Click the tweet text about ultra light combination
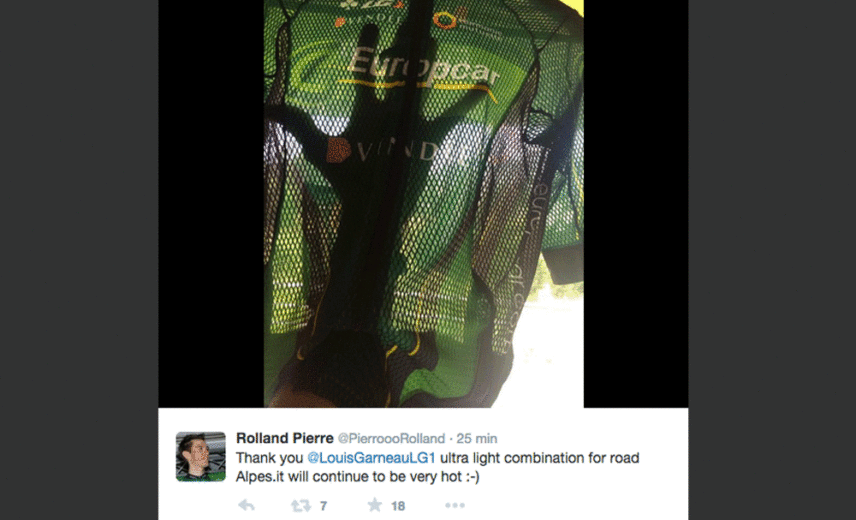 pyautogui.click(x=437, y=467)
